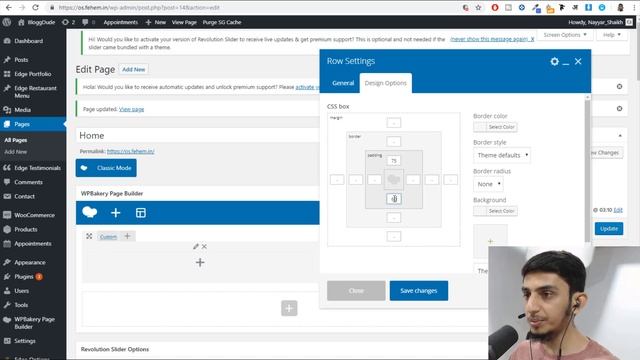
Task: Switch to the General tab
Action: [343, 83]
